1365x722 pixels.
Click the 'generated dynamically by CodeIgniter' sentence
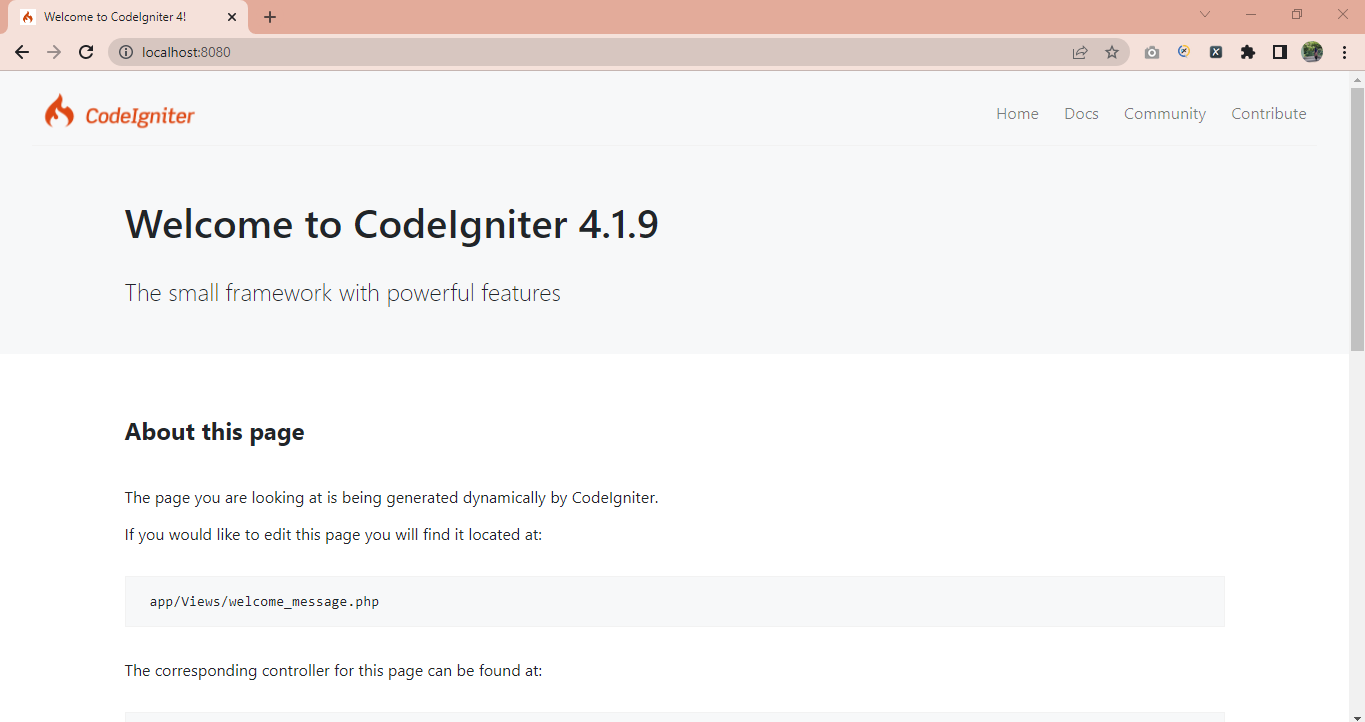[x=392, y=498]
